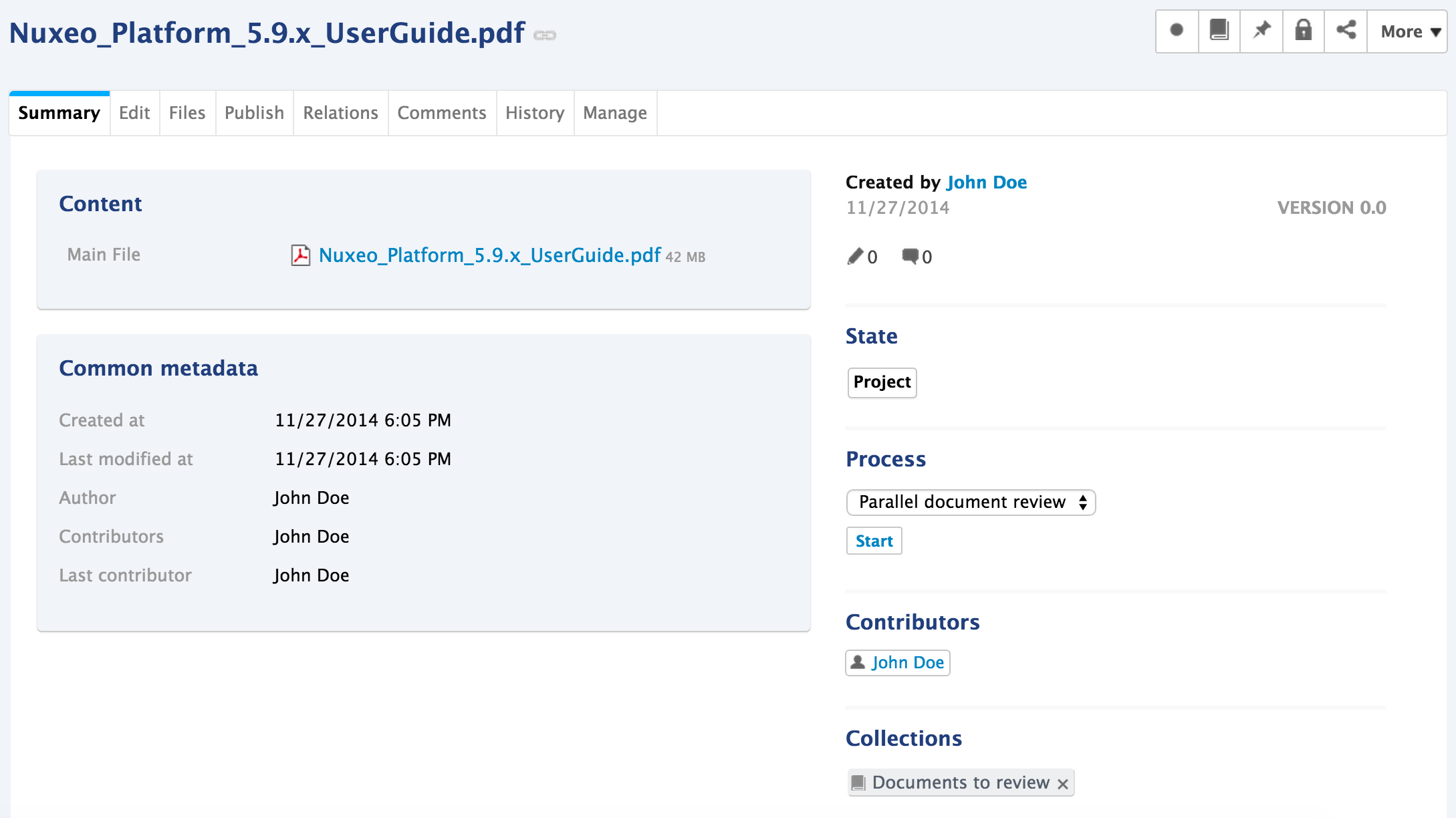Click the Common metadata heading
The image size is (1456, 818).
pos(158,368)
